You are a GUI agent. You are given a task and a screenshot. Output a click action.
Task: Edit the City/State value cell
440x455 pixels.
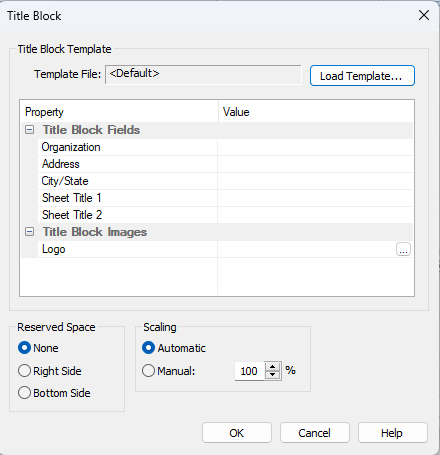[315, 181]
